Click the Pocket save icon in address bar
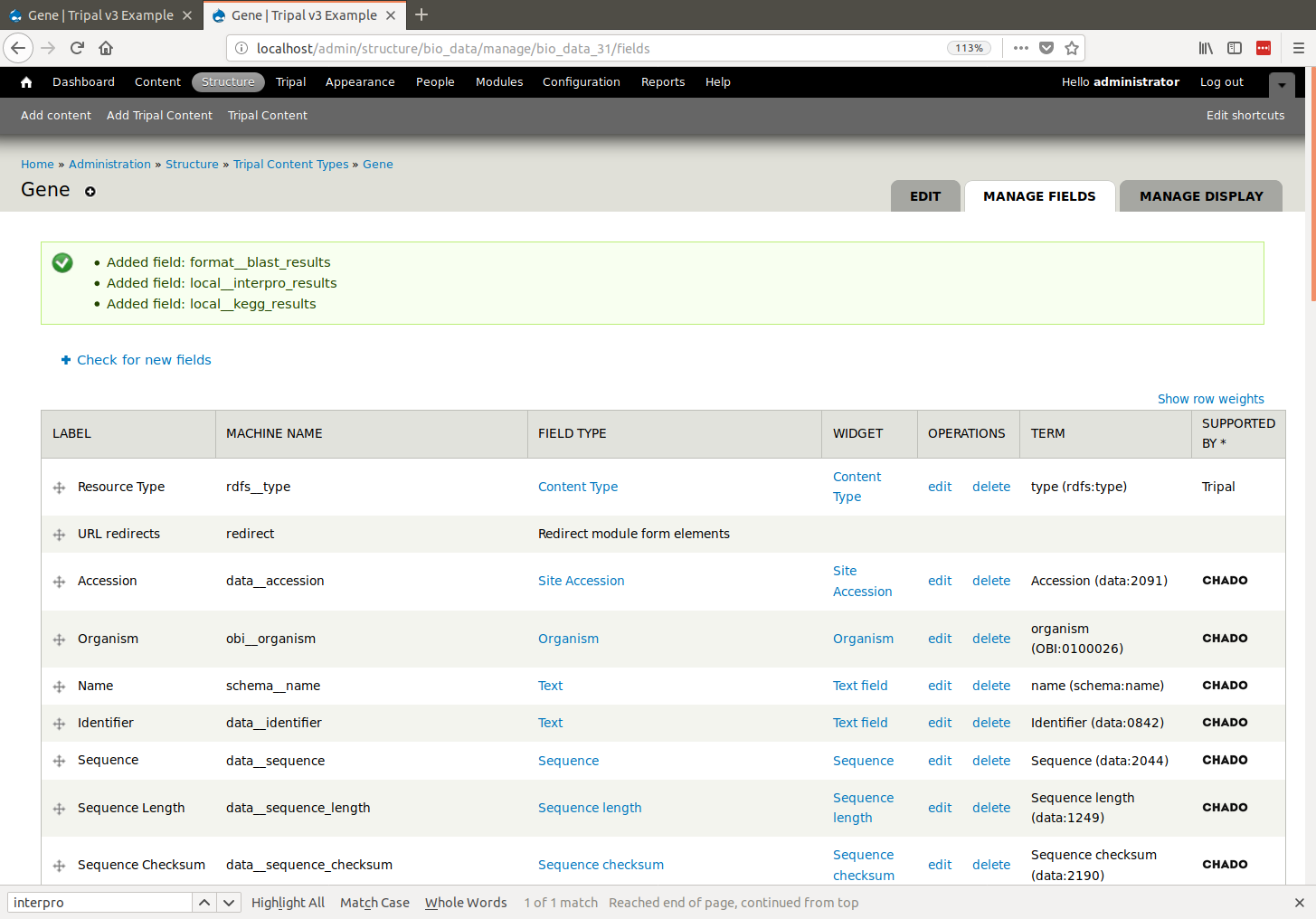 point(1046,48)
